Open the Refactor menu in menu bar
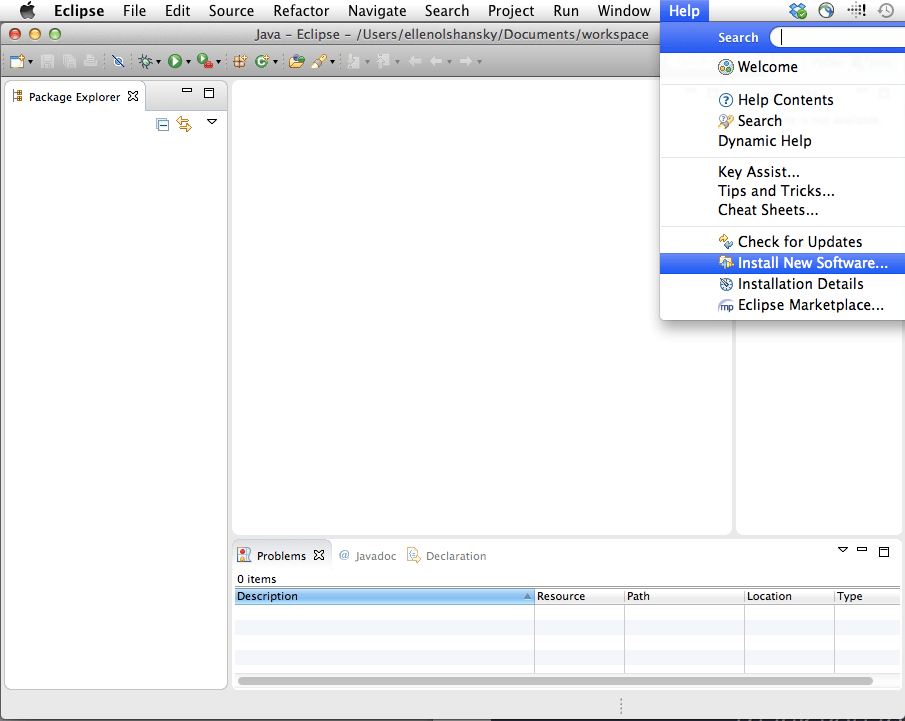Image resolution: width=905 pixels, height=721 pixels. [x=301, y=11]
